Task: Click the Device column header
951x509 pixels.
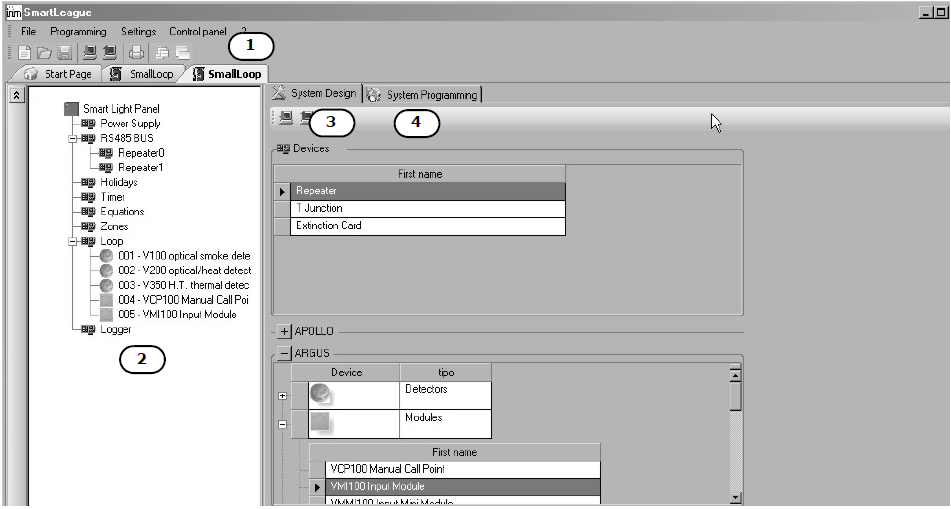Action: point(346,372)
